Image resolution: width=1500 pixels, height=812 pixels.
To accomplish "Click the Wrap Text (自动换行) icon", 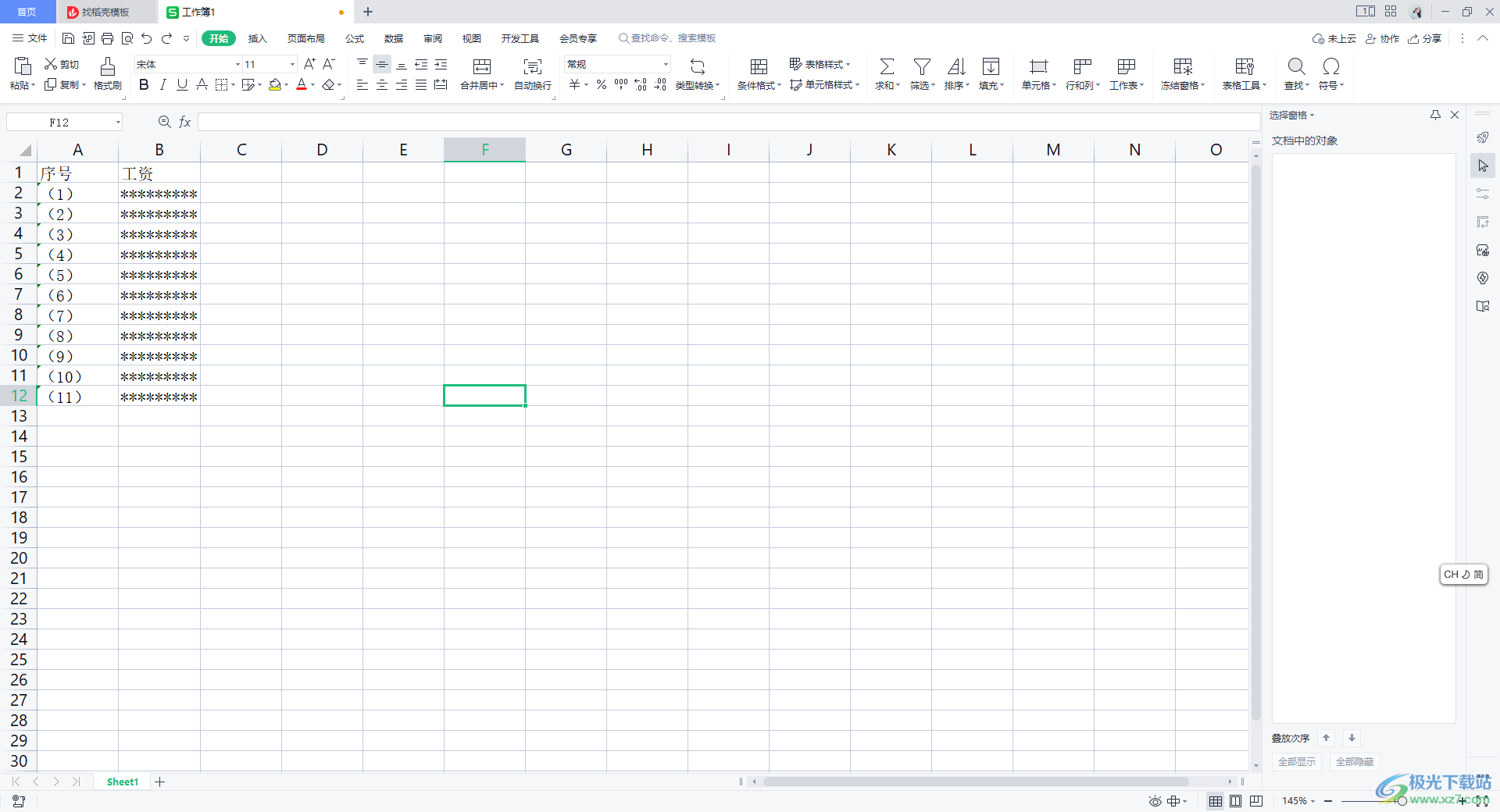I will coord(533,73).
